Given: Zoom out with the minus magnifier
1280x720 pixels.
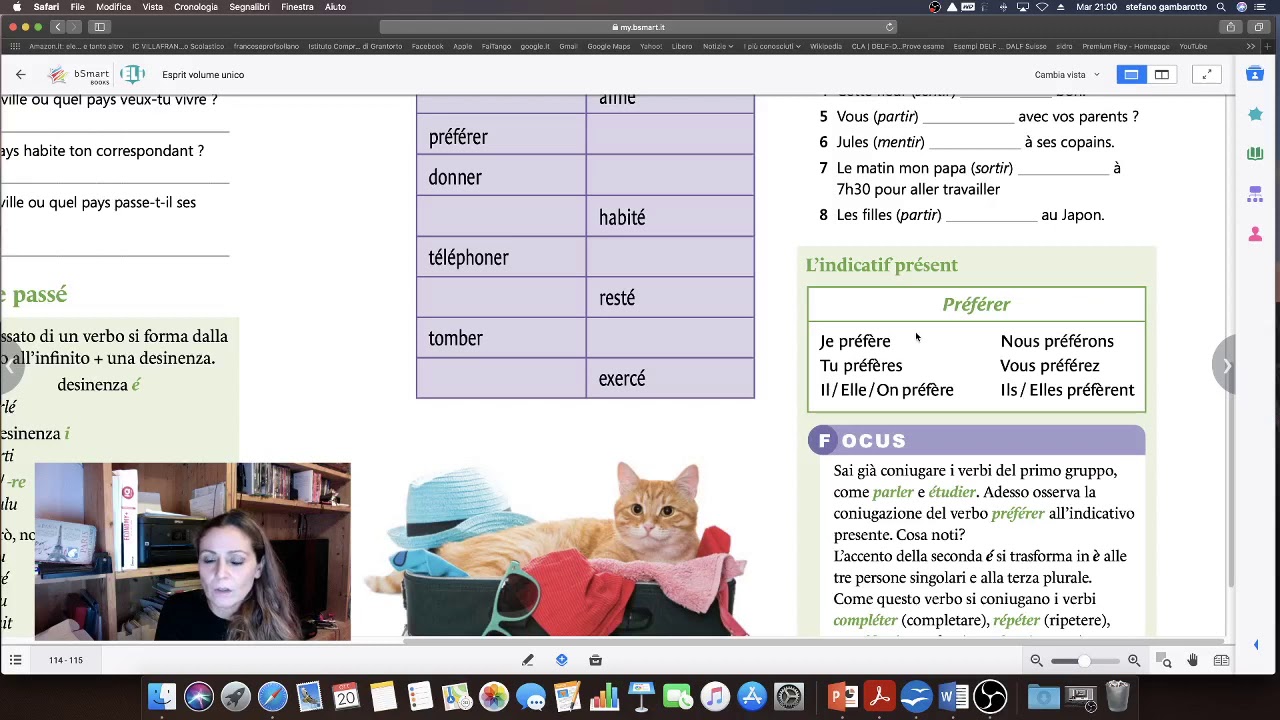Looking at the screenshot, I should pyautogui.click(x=1037, y=660).
